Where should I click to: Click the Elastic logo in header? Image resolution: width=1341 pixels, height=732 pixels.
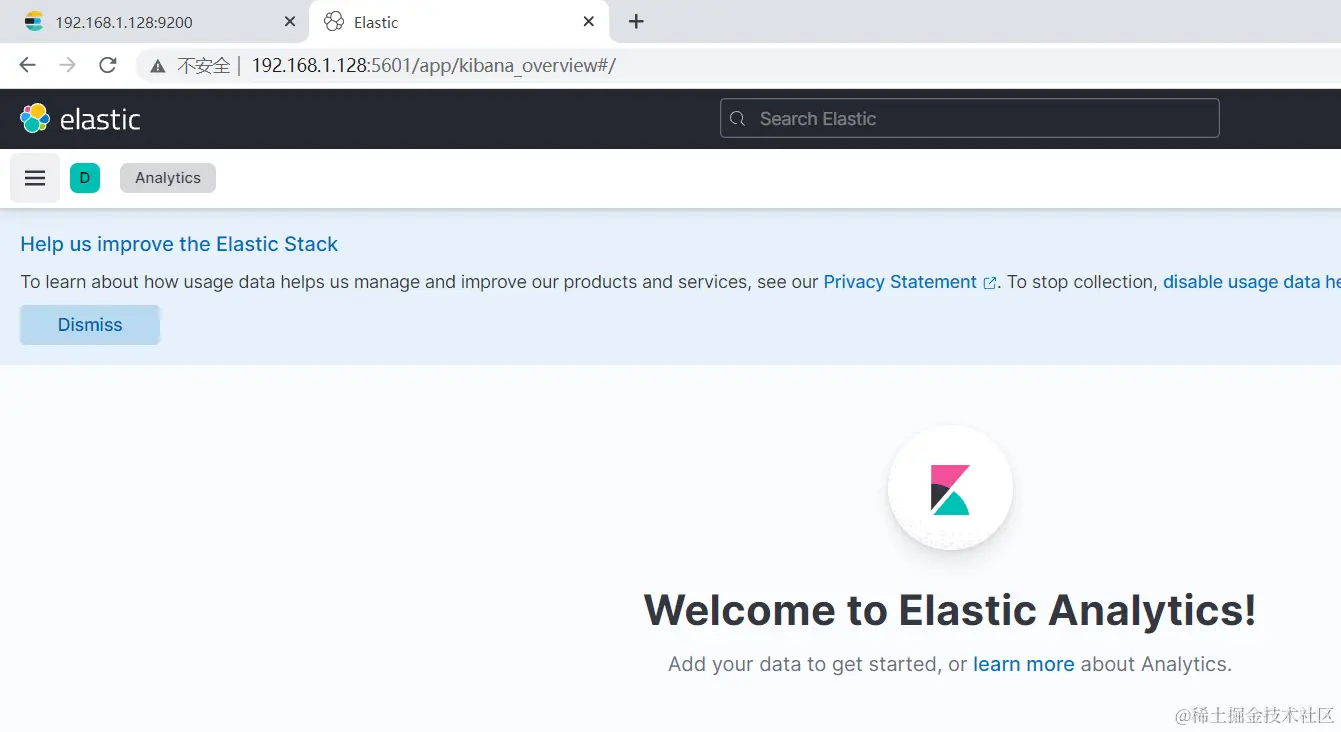click(x=80, y=119)
